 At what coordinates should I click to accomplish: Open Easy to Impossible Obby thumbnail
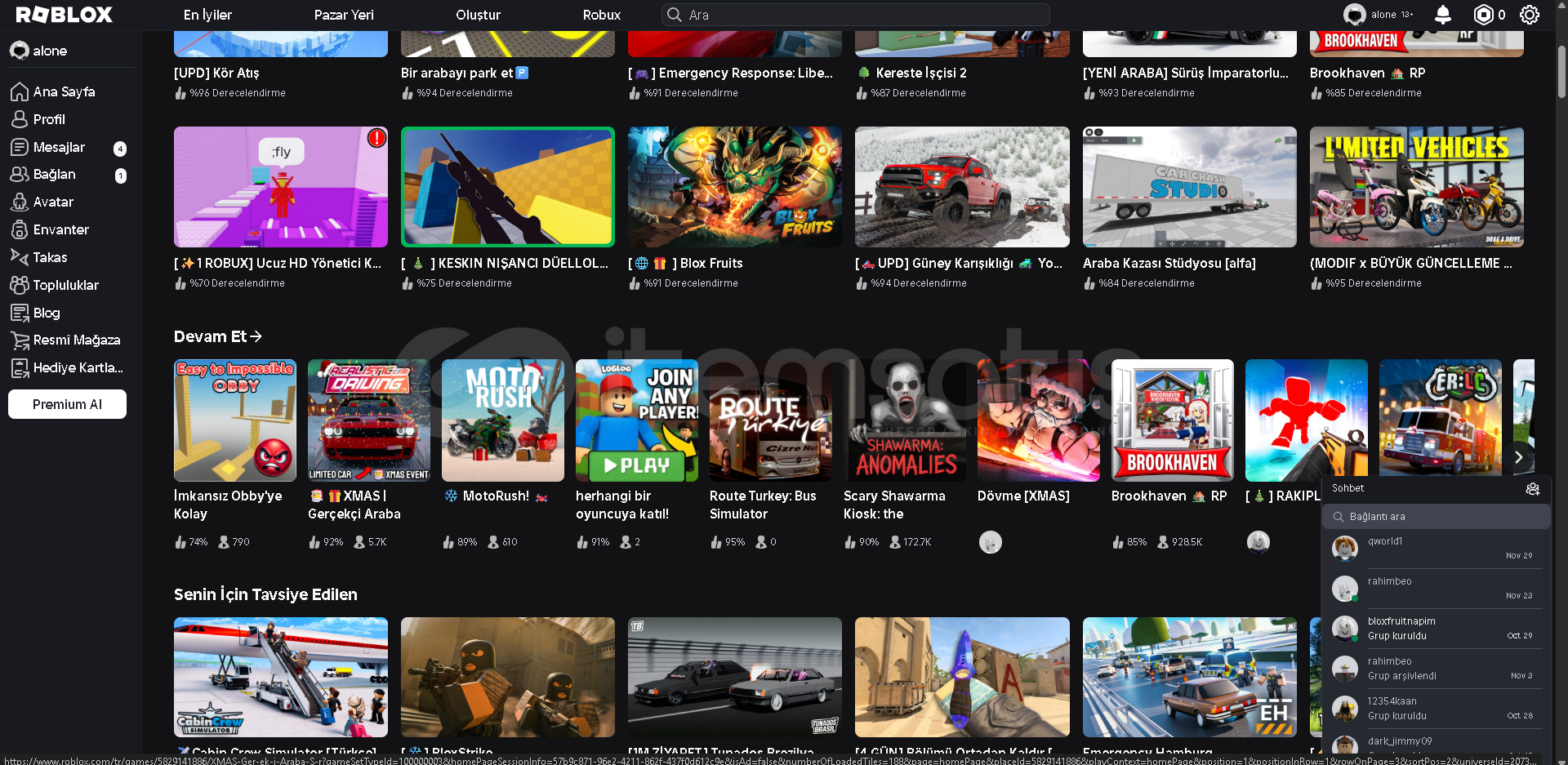click(x=235, y=420)
